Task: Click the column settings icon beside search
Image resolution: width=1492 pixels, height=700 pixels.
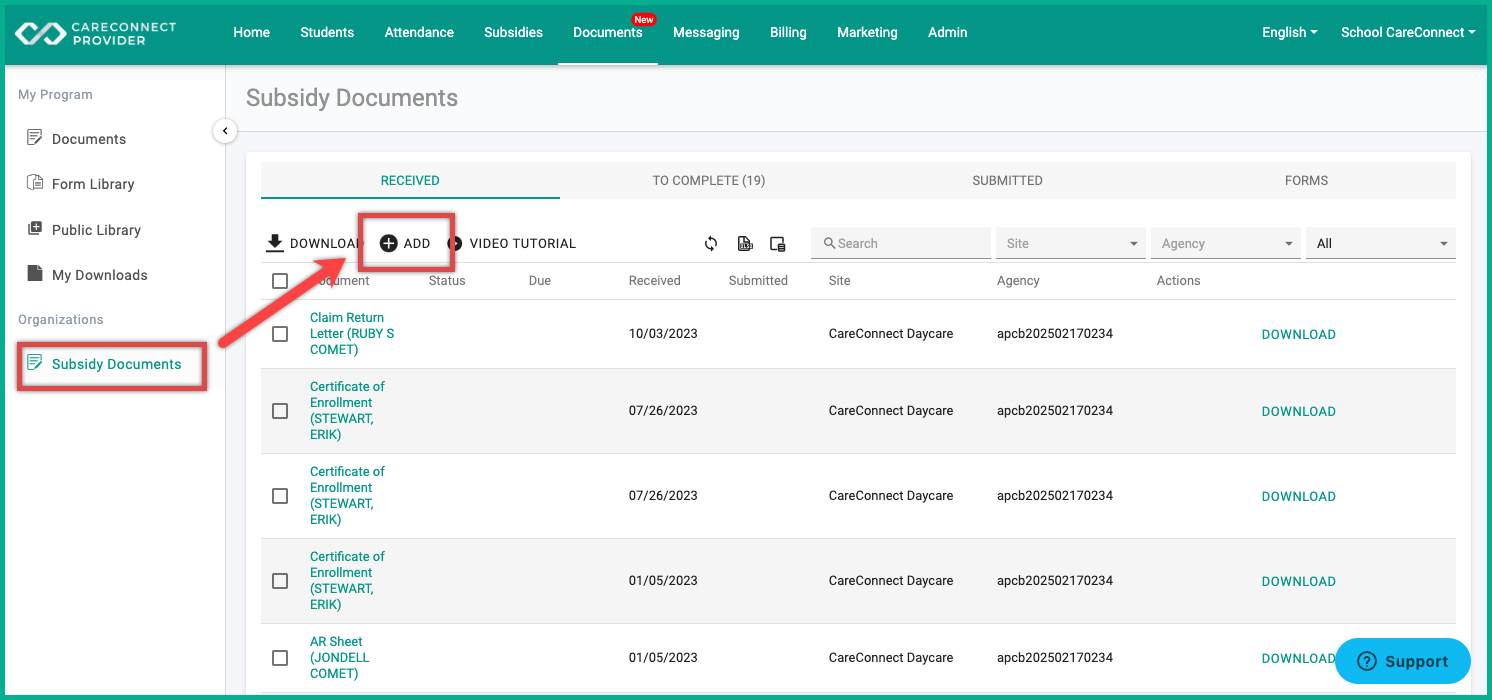Action: [x=777, y=243]
